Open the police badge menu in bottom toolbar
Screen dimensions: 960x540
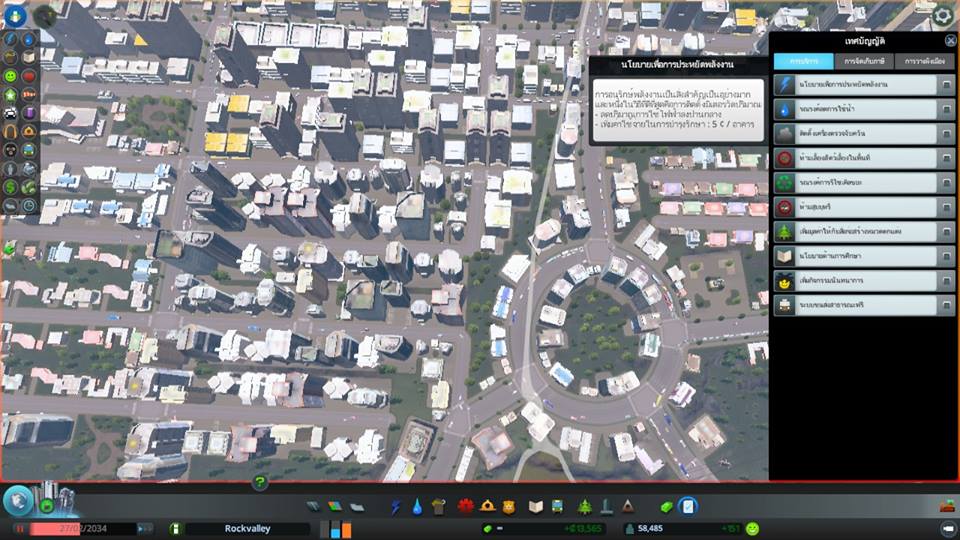tap(508, 506)
